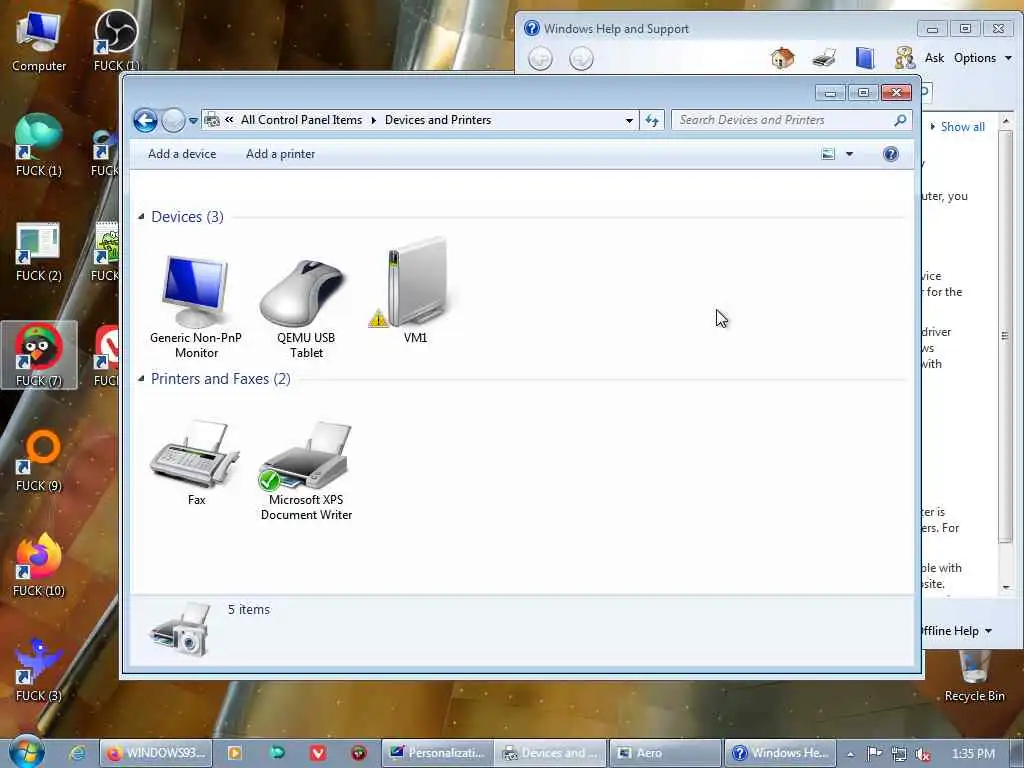Screen dimensions: 1024x768
Task: Open the address bar history dropdown arrow
Action: tap(629, 120)
